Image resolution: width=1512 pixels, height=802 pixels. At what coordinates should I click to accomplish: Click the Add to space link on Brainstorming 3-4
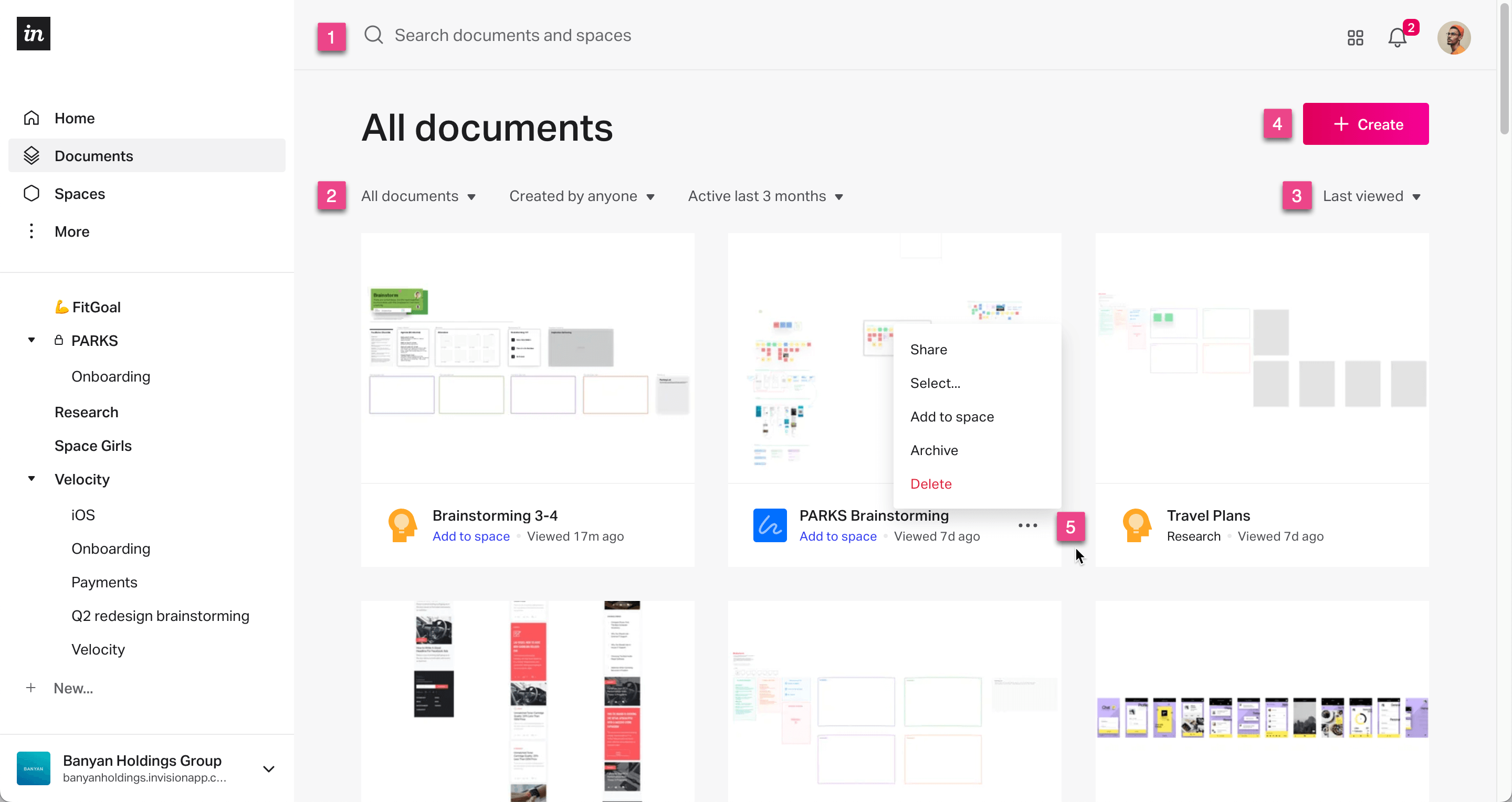coord(471,536)
